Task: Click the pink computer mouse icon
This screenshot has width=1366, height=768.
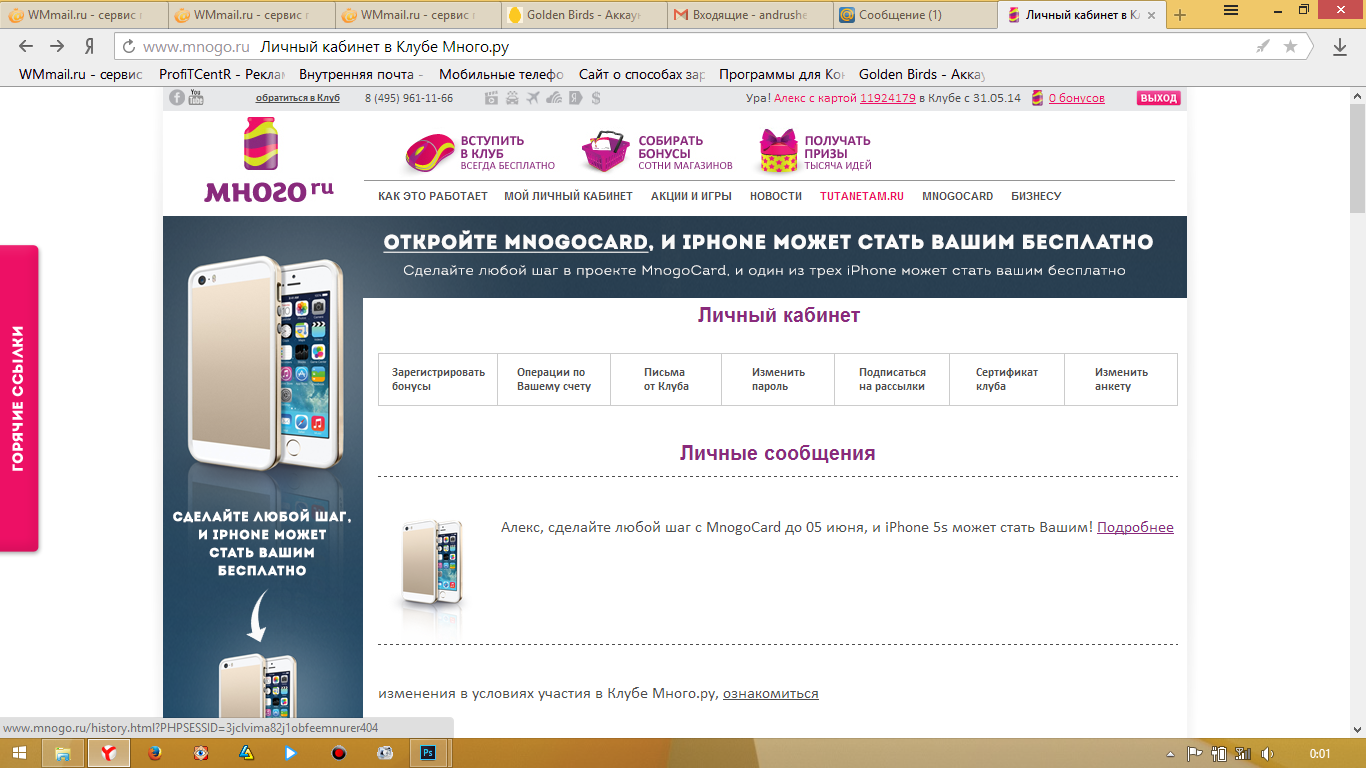Action: pyautogui.click(x=430, y=153)
